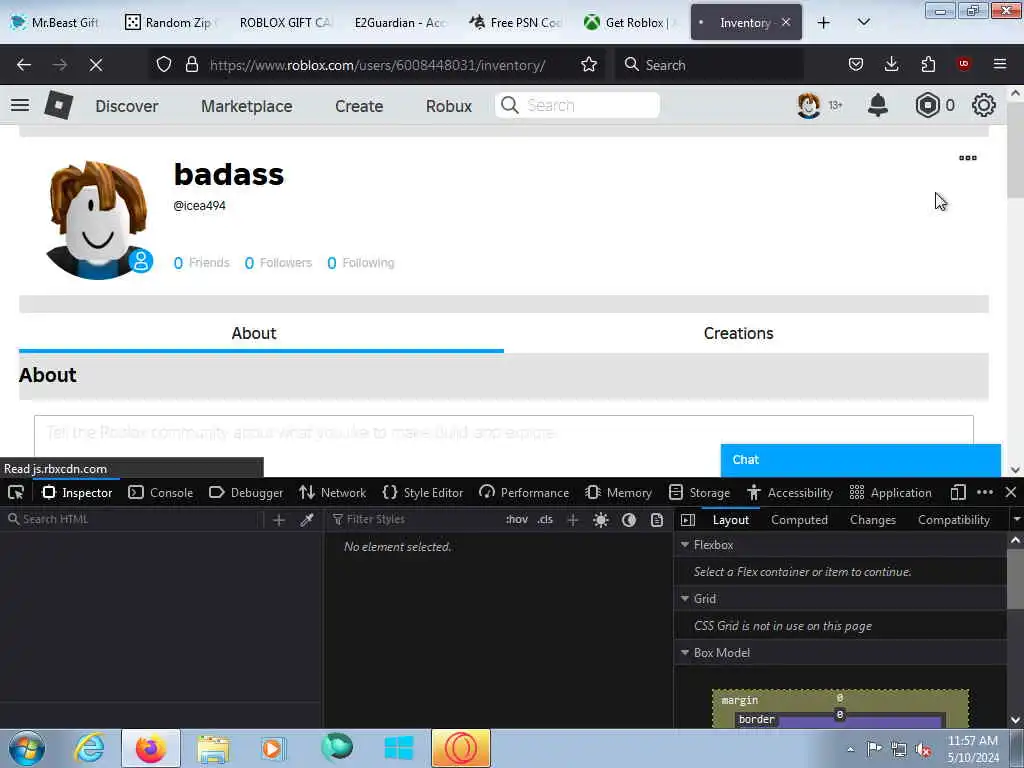
Task: Open the Firefox downloads panel
Action: (x=891, y=64)
